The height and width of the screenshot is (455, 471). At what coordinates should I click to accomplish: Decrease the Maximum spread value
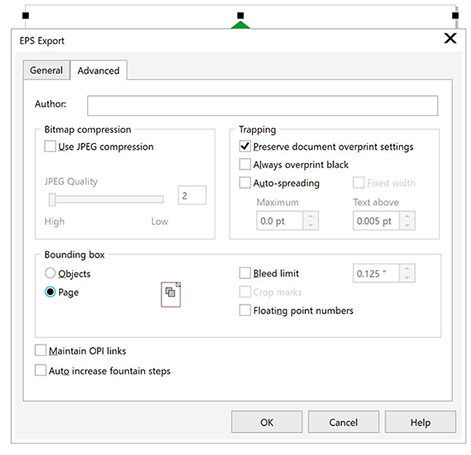coord(311,225)
